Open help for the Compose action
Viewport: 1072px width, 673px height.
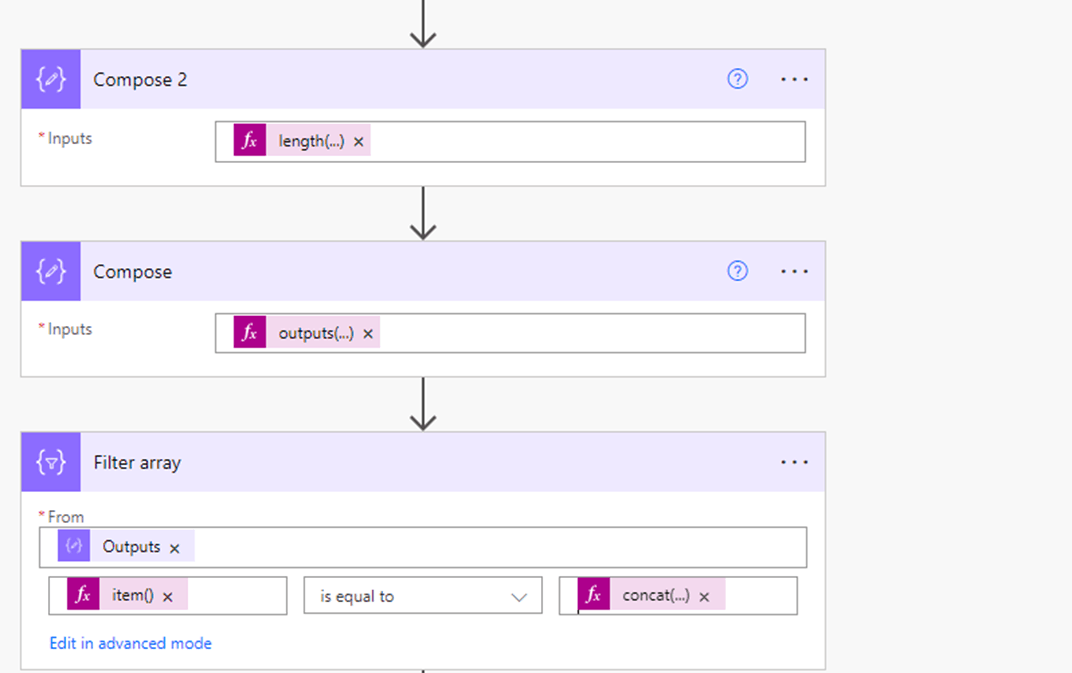tap(737, 271)
